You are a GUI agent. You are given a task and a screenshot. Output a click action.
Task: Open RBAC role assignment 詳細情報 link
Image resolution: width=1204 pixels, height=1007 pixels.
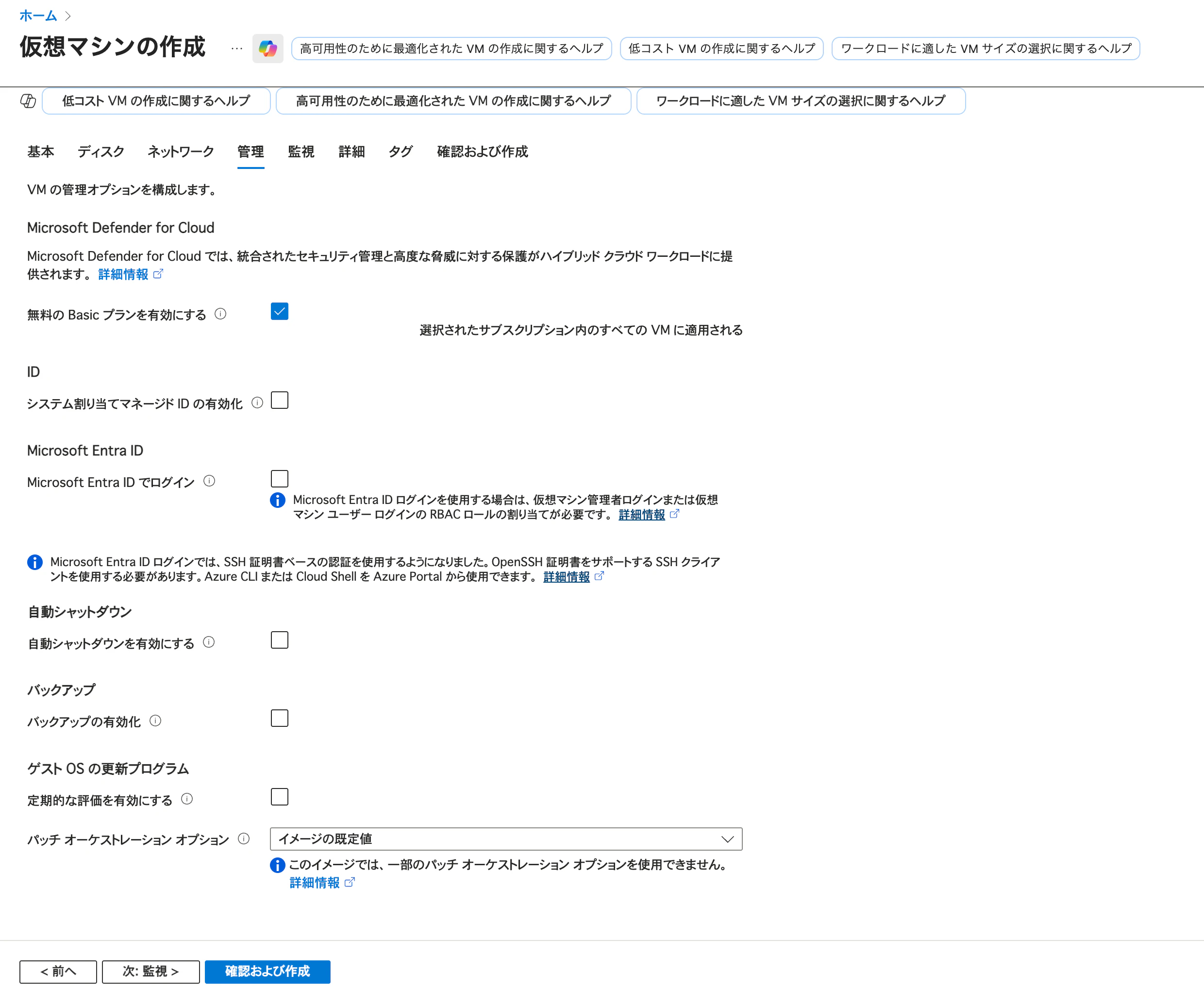(641, 514)
